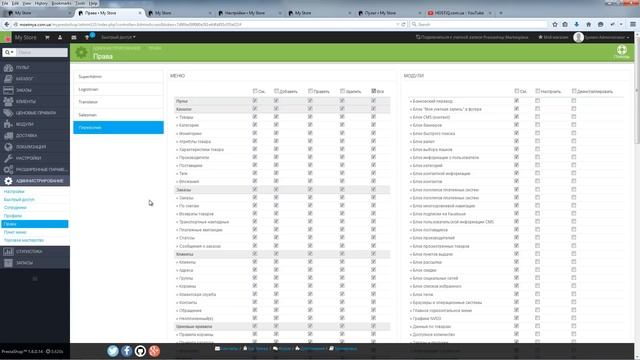Open the Firefox hamburger menu
Screen dimensions: 640x360
click(633, 24)
